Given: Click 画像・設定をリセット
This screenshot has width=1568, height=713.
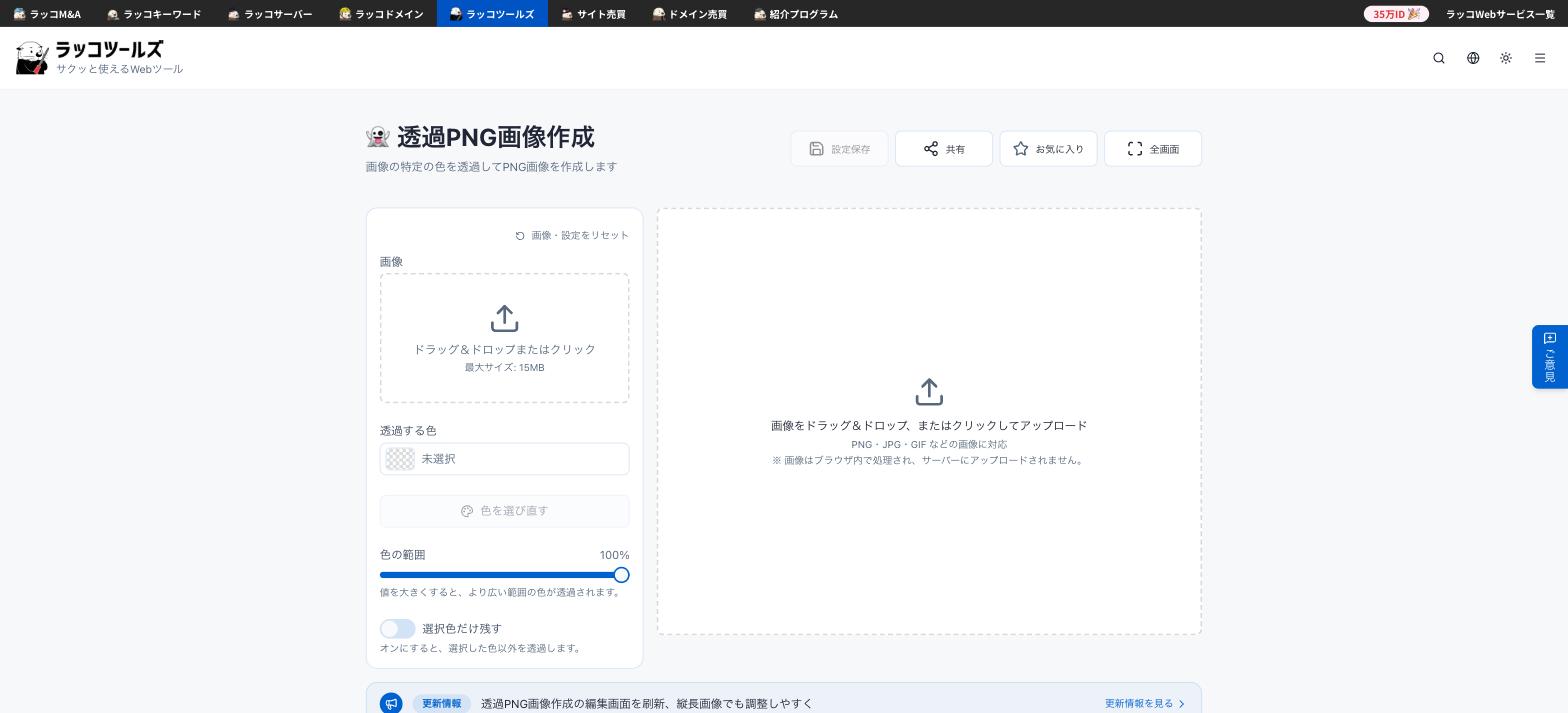Looking at the screenshot, I should 572,236.
